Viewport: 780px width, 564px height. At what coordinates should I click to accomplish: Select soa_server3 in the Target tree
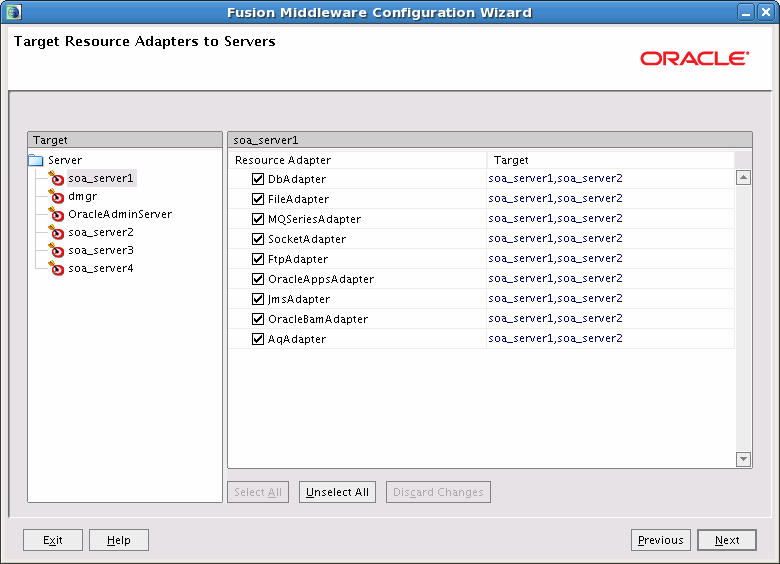pyautogui.click(x=101, y=250)
